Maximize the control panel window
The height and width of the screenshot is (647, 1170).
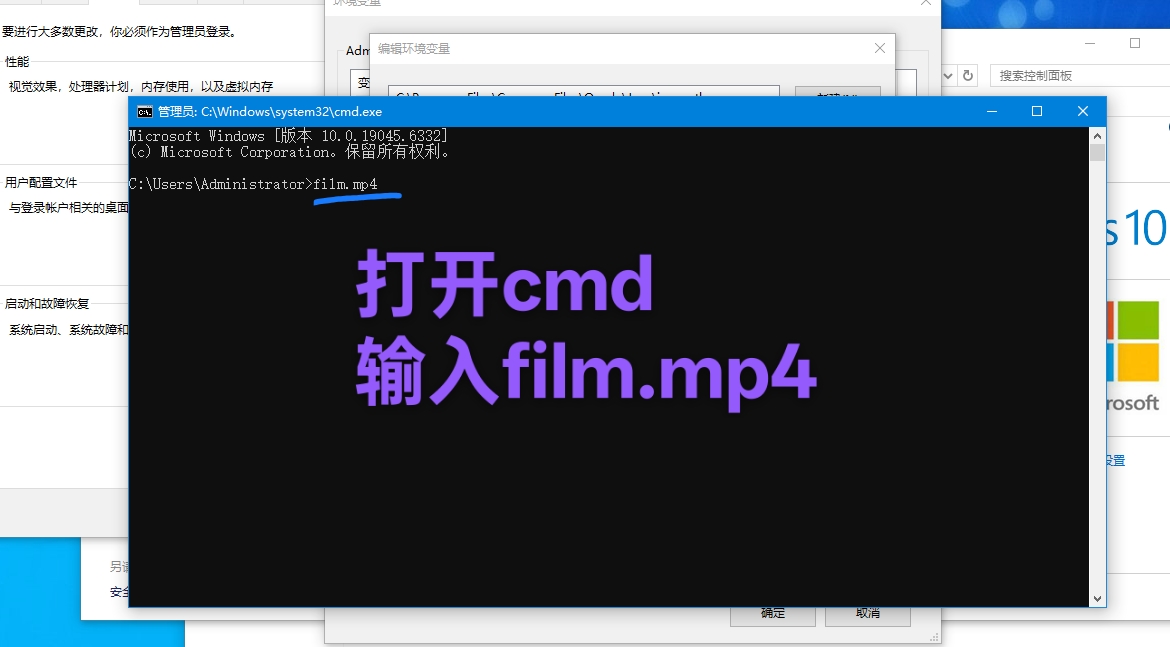click(1135, 43)
